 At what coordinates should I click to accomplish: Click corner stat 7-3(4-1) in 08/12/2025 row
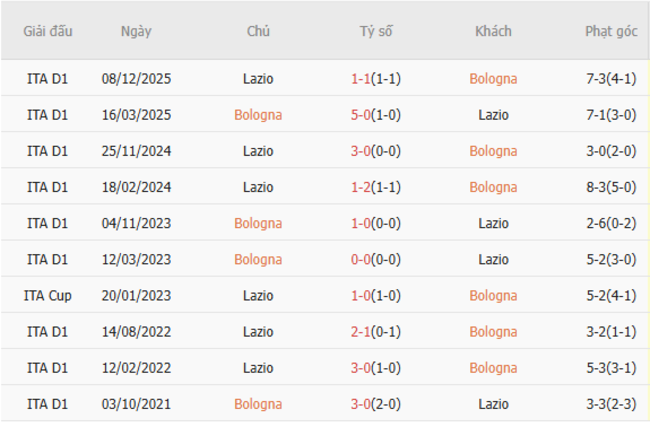coord(611,79)
